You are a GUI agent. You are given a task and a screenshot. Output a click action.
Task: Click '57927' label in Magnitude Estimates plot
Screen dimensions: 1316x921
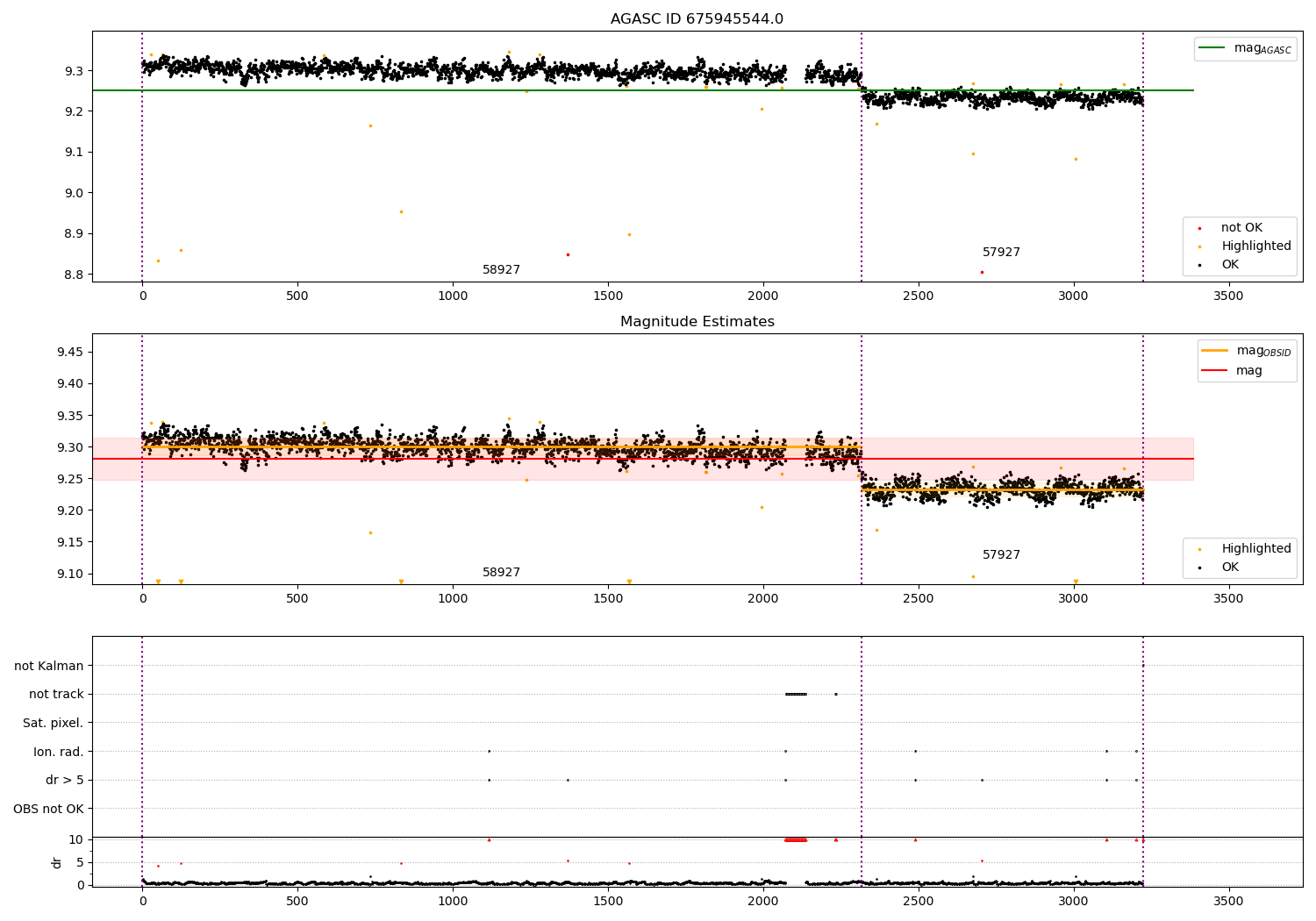point(1001,555)
